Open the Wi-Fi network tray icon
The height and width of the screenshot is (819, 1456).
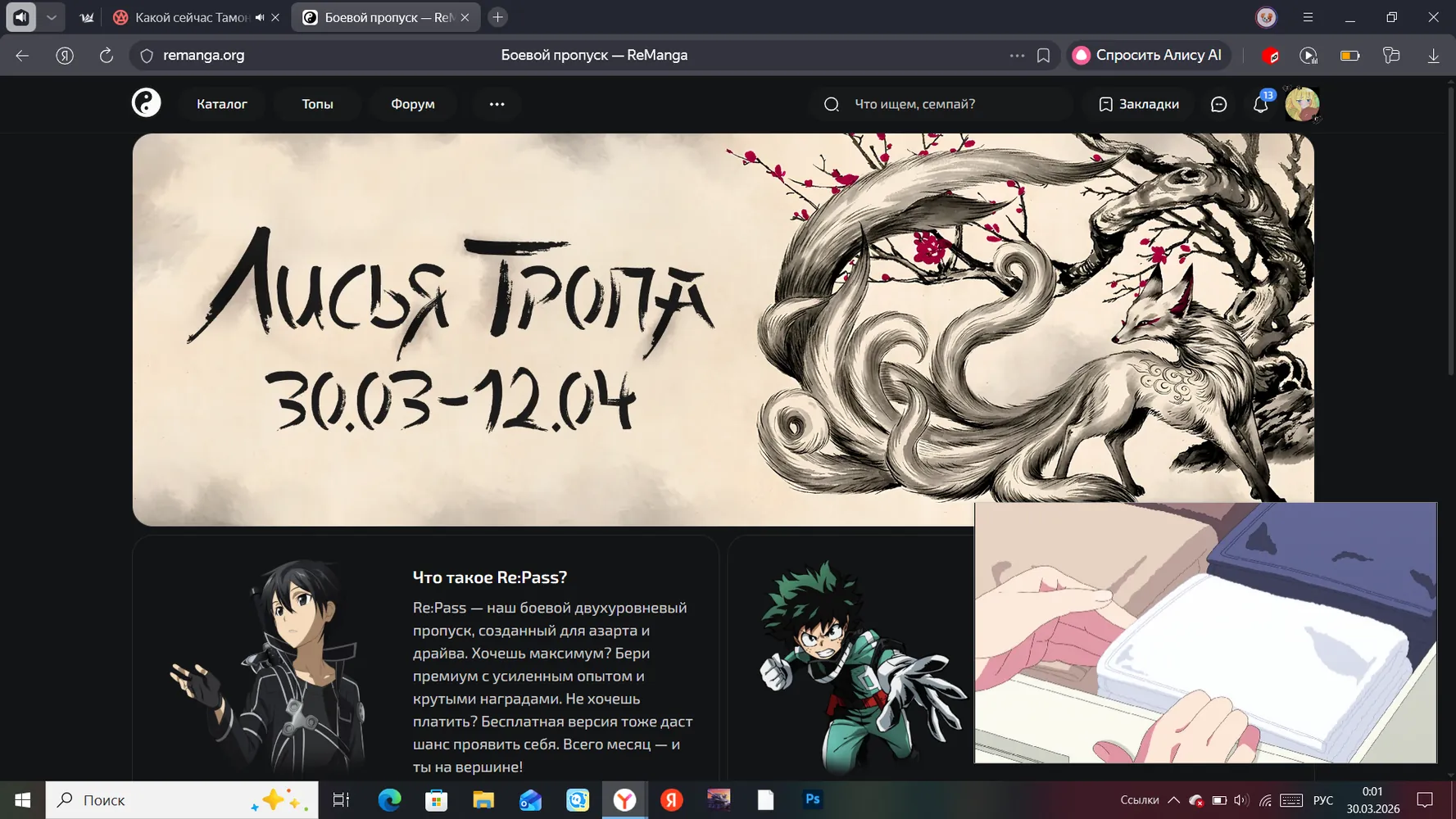(x=1266, y=800)
